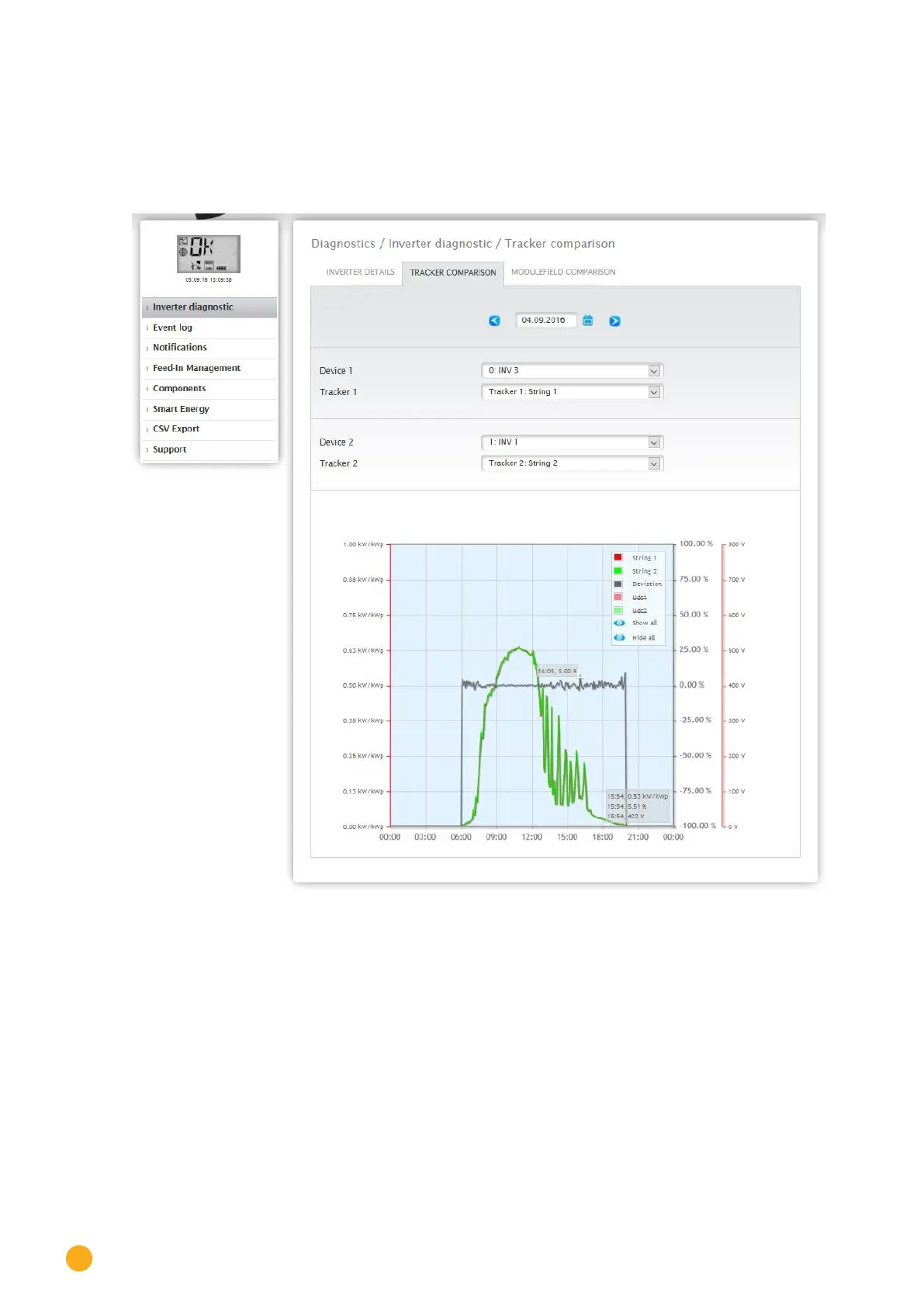Click the Show all eye icon
924x1307 pixels.
pos(619,622)
